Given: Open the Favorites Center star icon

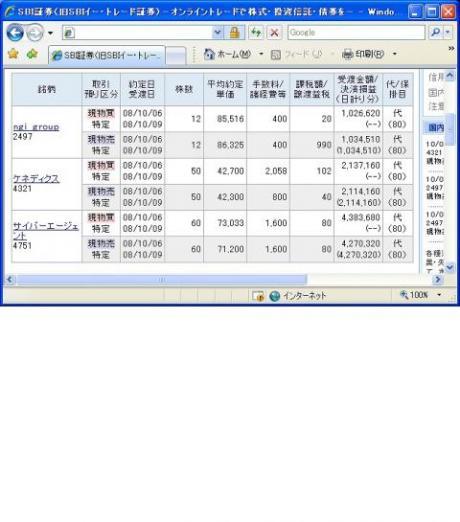Looking at the screenshot, I should tap(13, 54).
